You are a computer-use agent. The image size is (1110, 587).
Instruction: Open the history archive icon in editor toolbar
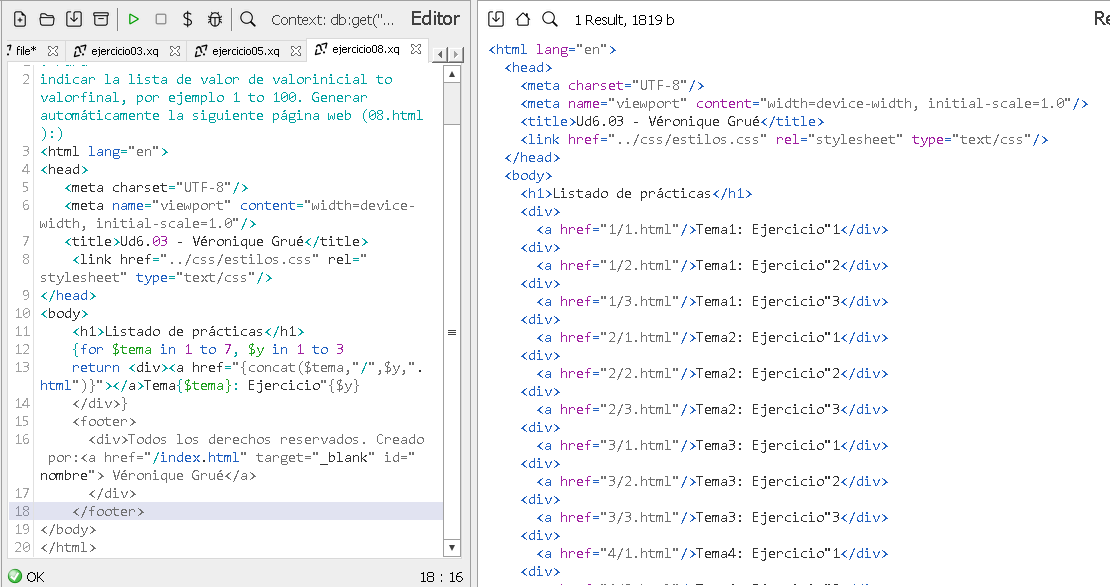(100, 19)
